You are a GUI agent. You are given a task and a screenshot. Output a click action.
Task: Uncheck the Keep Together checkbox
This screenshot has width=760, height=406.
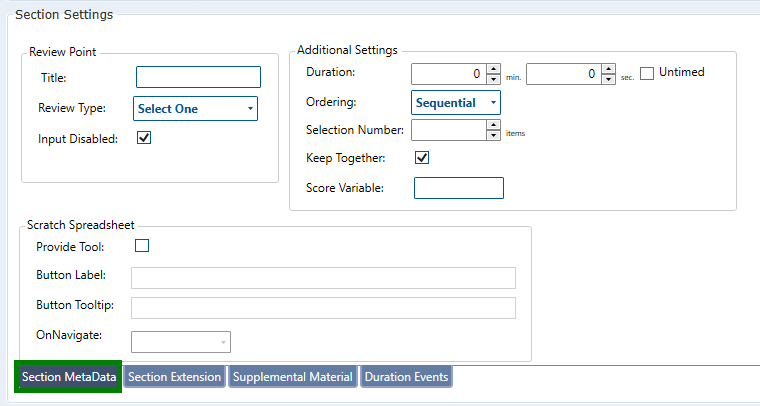coord(421,158)
